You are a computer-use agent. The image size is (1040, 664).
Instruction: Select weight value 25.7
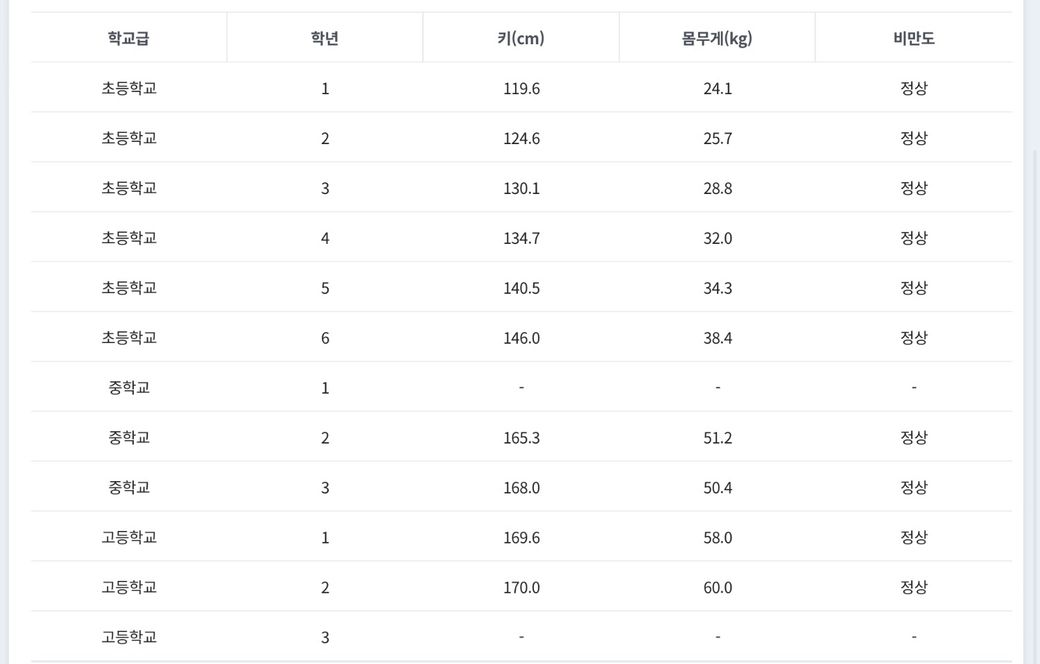tap(717, 138)
